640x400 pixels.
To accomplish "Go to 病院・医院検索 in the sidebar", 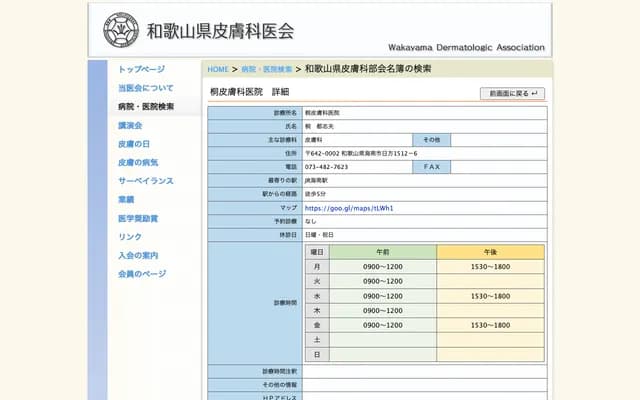I will [x=145, y=106].
